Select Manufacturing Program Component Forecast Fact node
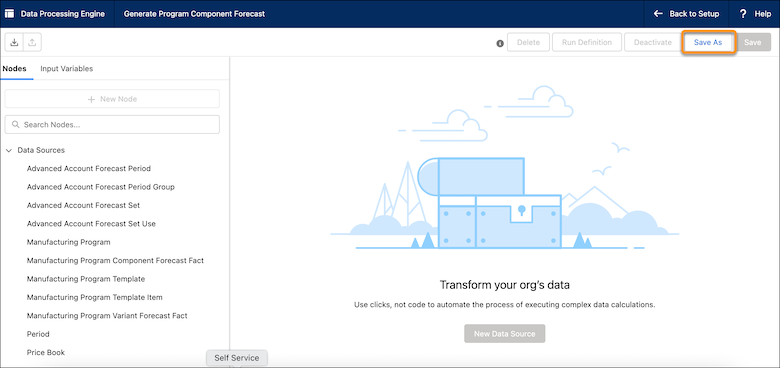Viewport: 780px width, 368px height. click(115, 261)
